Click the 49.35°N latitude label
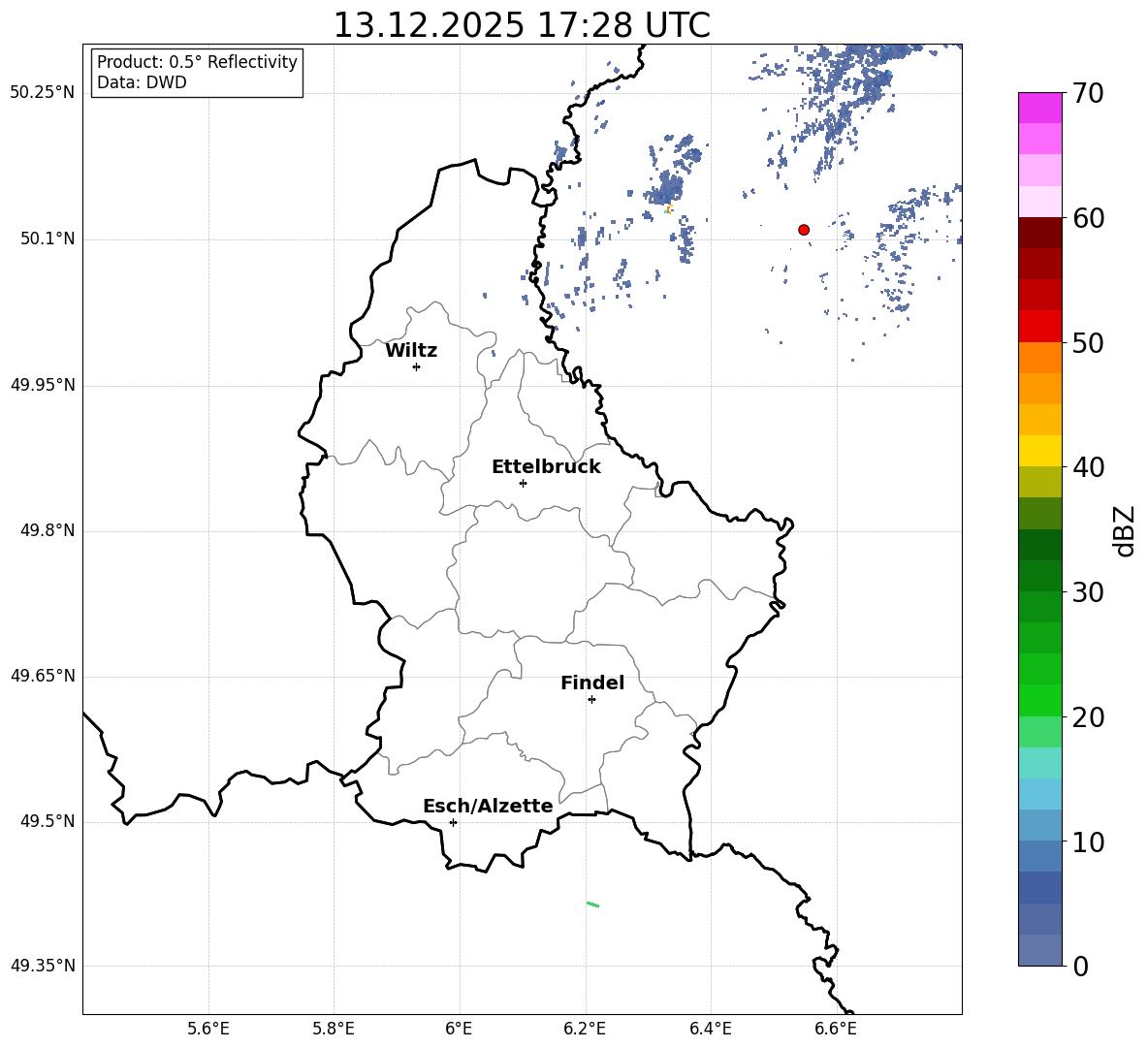The width and height of the screenshot is (1148, 1048). (x=43, y=966)
